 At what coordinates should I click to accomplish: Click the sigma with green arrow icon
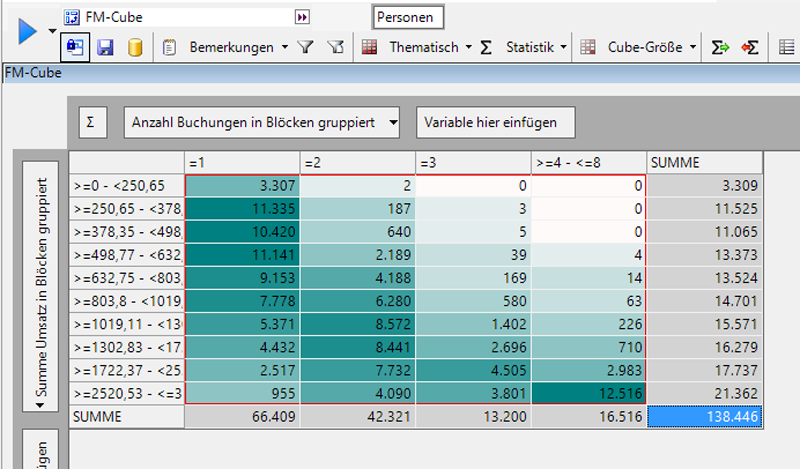[719, 47]
